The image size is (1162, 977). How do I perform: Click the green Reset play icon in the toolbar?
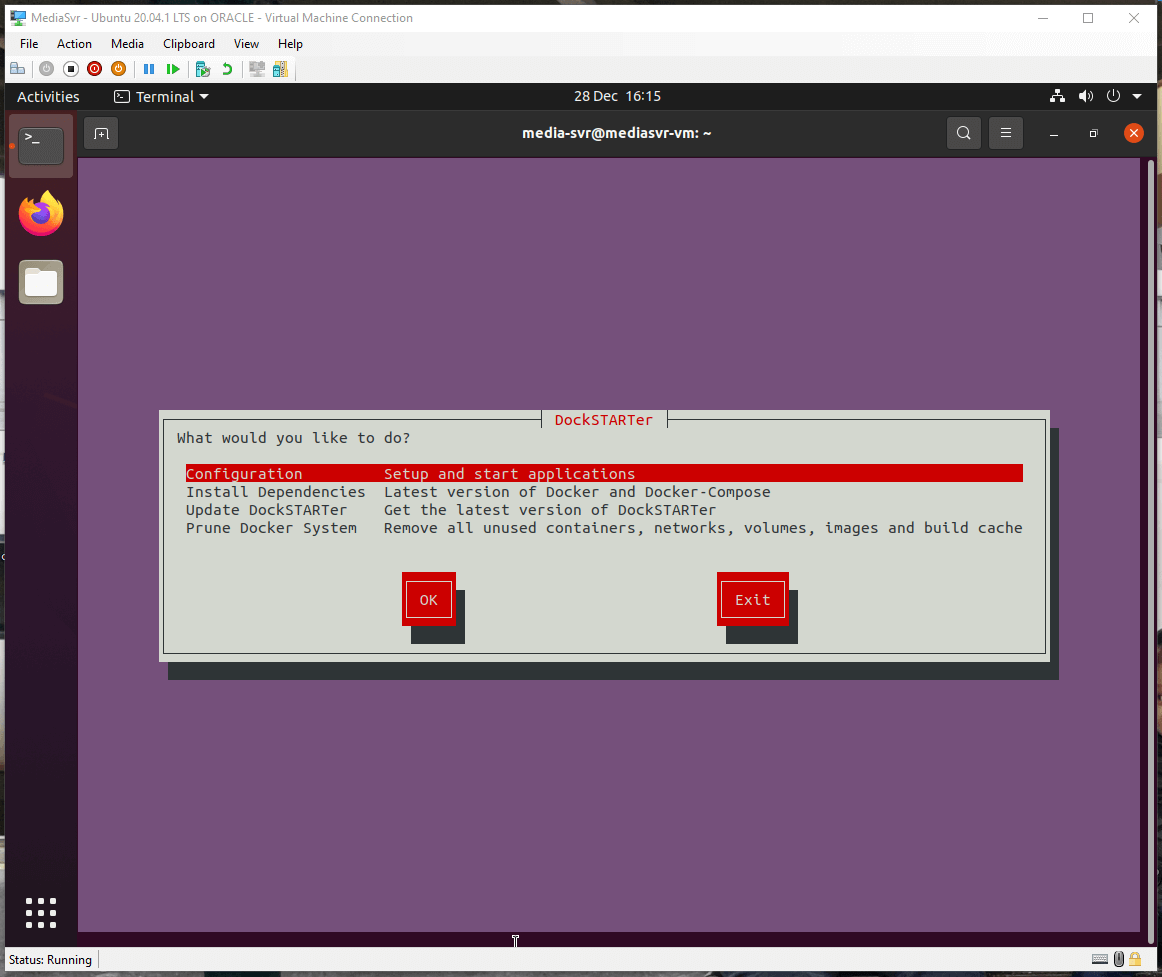pos(173,69)
